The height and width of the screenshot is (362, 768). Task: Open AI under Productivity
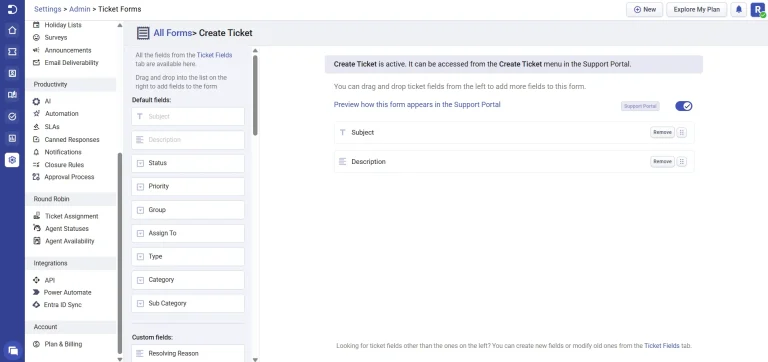tap(48, 101)
